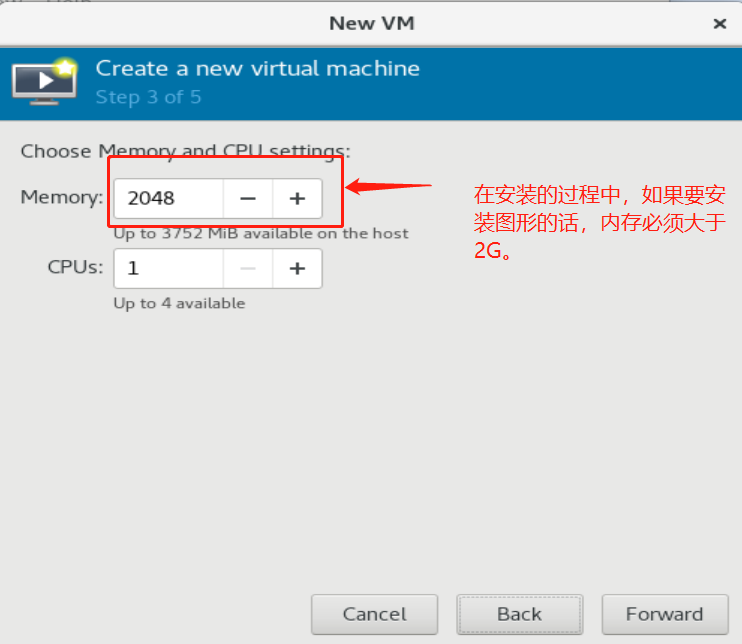This screenshot has height=644, width=742.
Task: Close the New VM dialog
Action: 720,24
